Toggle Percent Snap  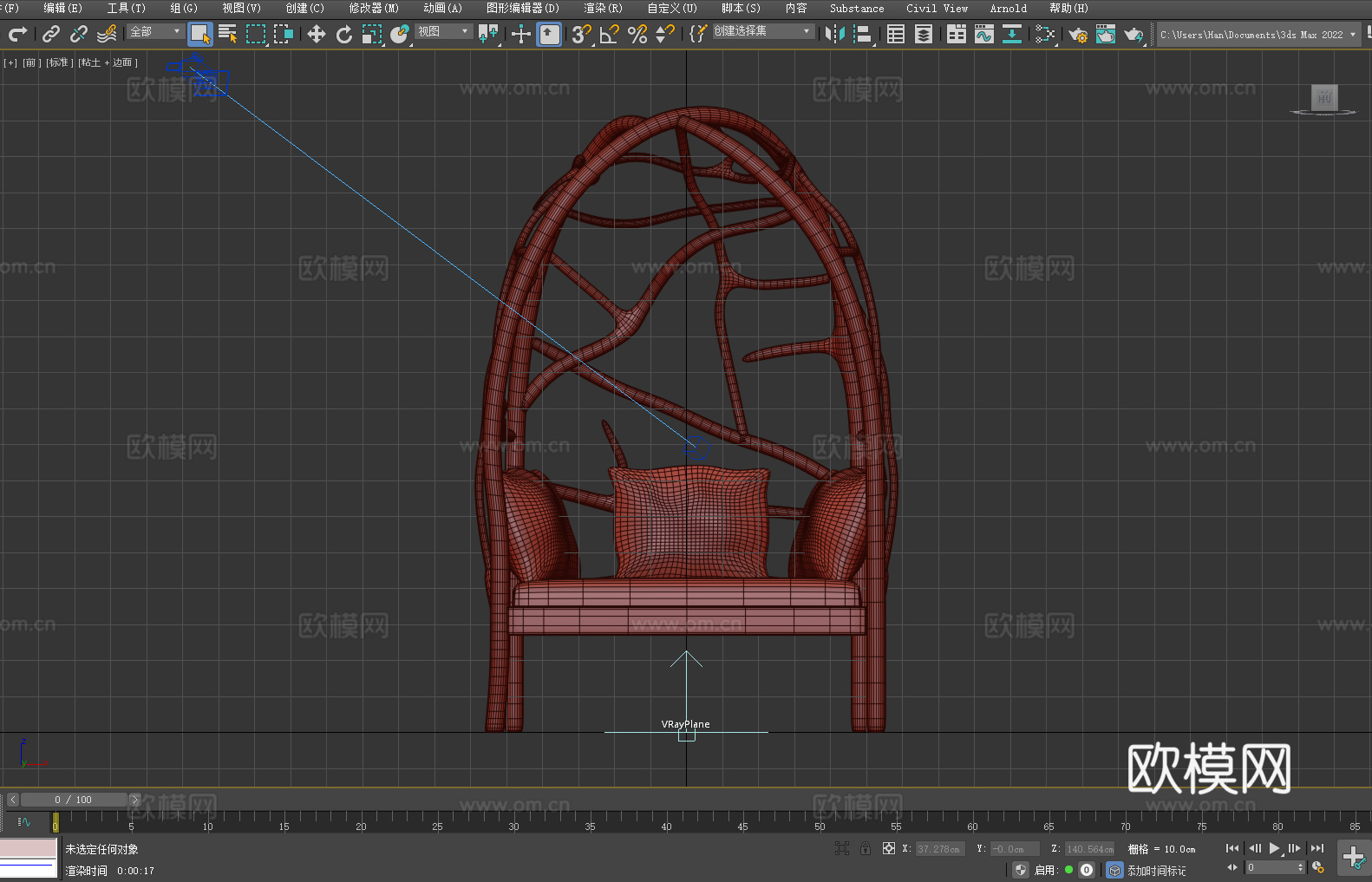coord(637,34)
